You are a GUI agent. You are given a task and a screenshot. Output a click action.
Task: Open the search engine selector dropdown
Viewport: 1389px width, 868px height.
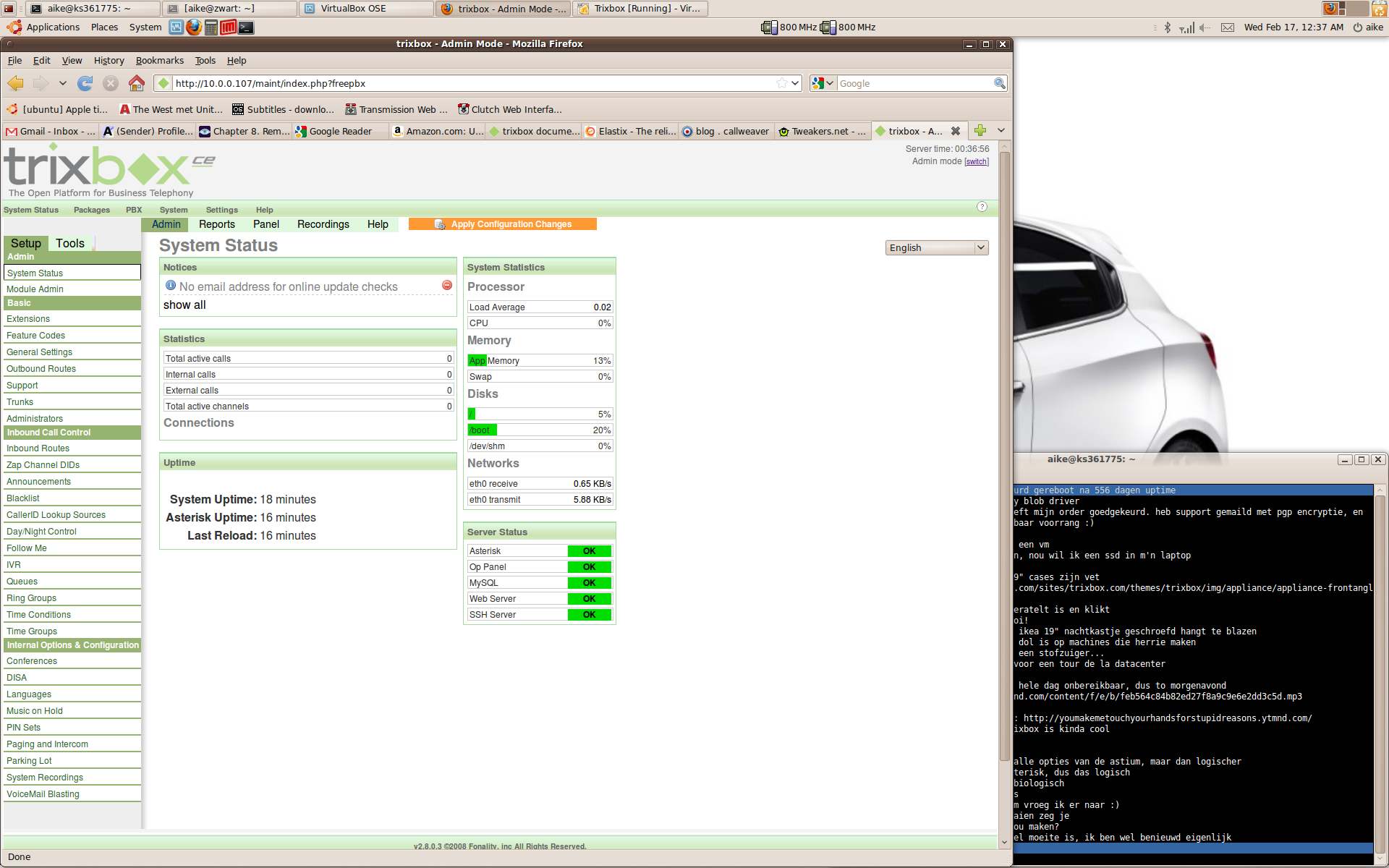[823, 83]
